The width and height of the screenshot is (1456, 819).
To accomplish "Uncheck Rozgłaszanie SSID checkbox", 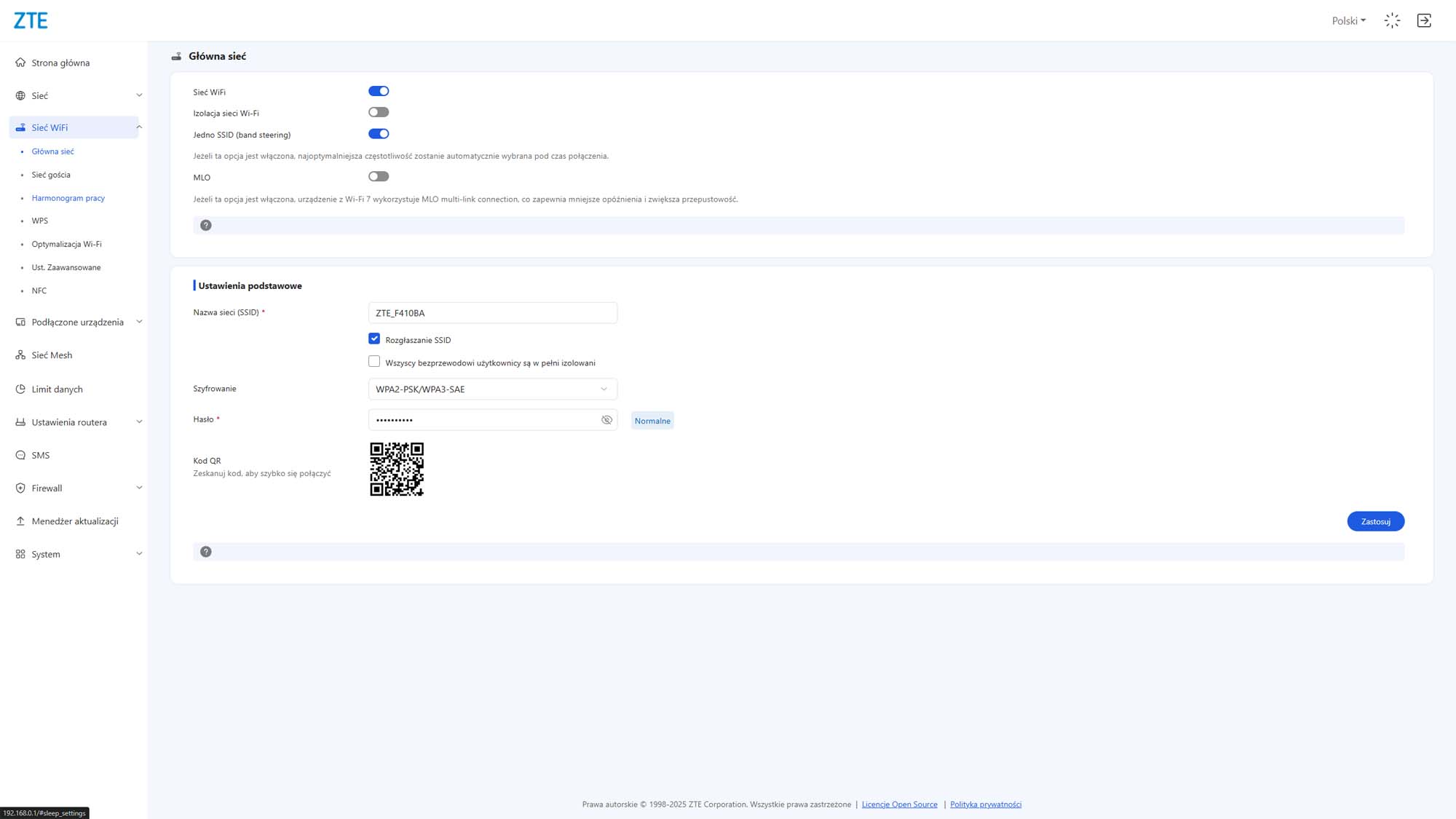I will tap(374, 339).
